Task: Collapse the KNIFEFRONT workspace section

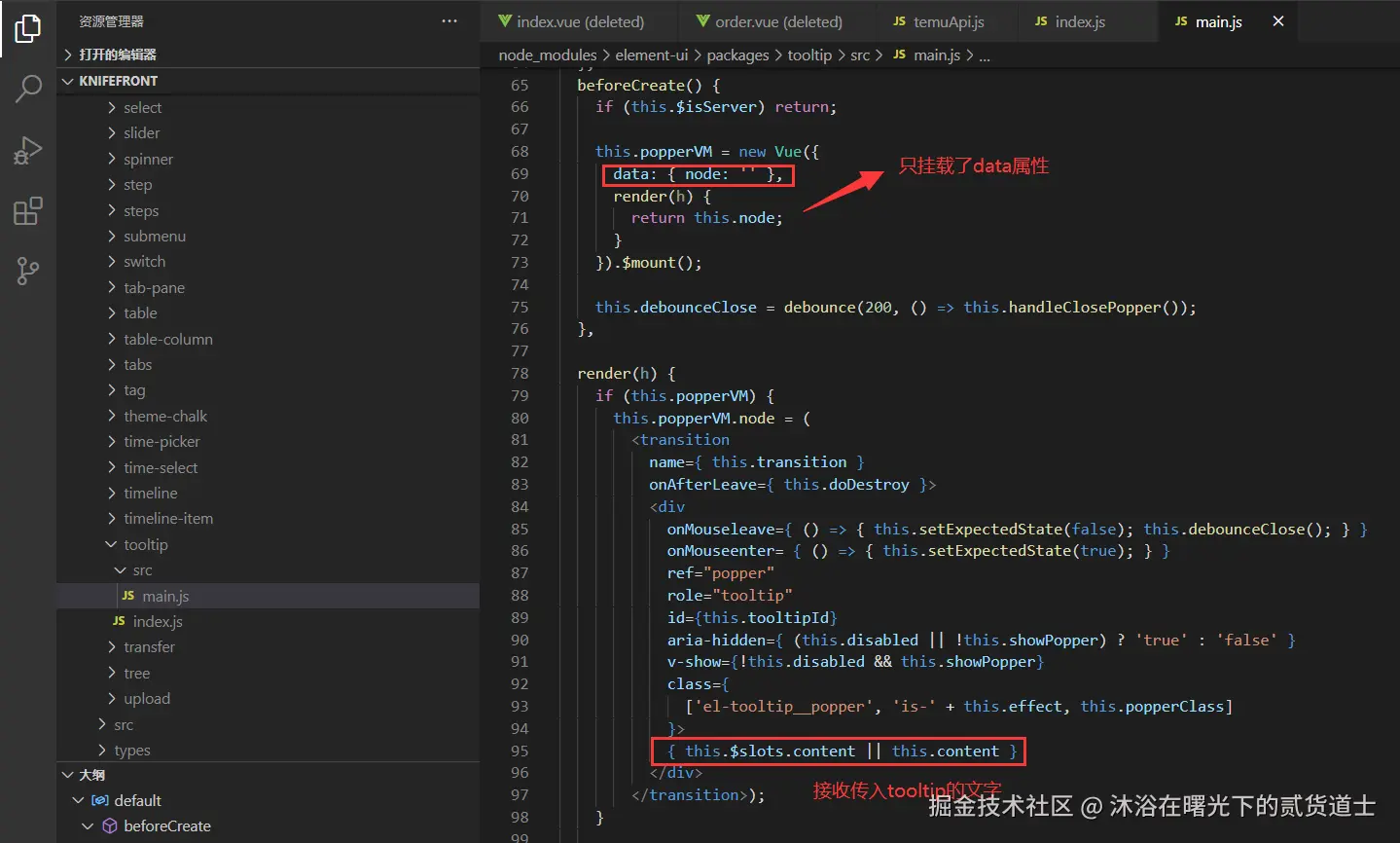Action: click(x=268, y=81)
